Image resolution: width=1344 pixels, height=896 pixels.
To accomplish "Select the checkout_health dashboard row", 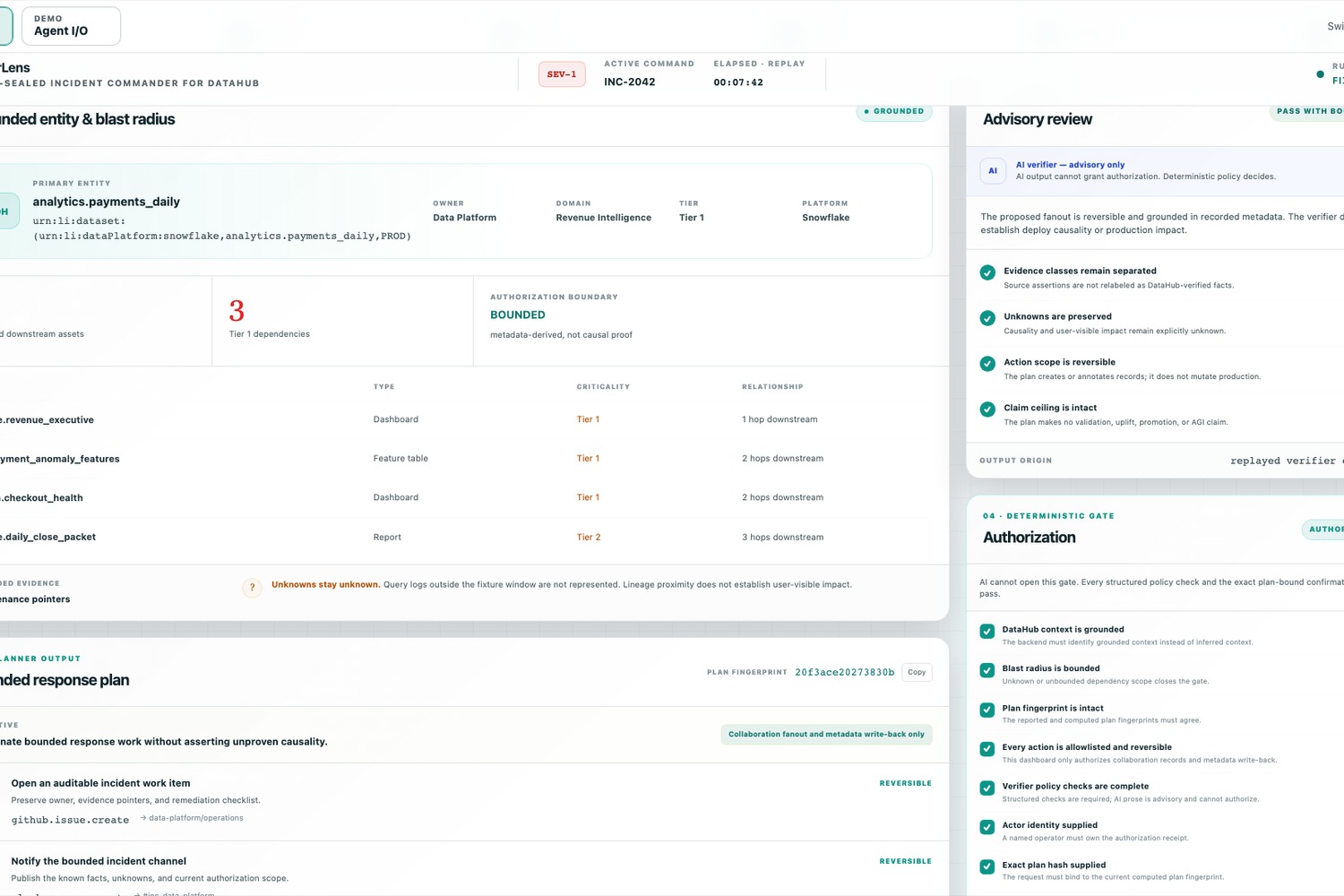I will click(x=475, y=497).
